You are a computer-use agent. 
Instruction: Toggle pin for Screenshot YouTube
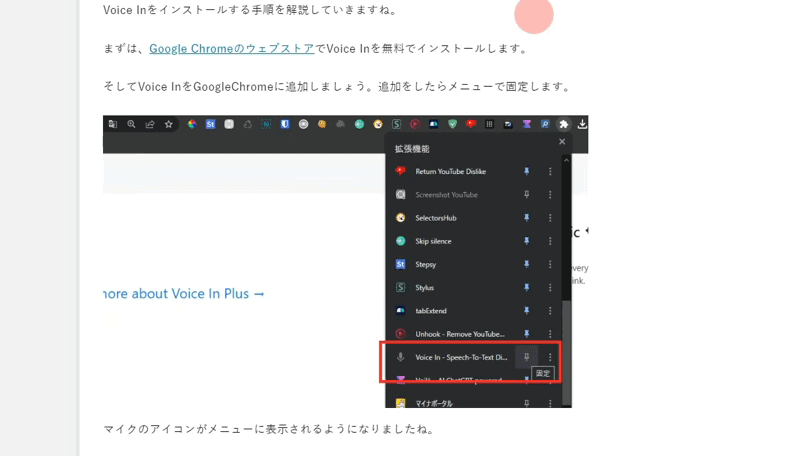[526, 194]
